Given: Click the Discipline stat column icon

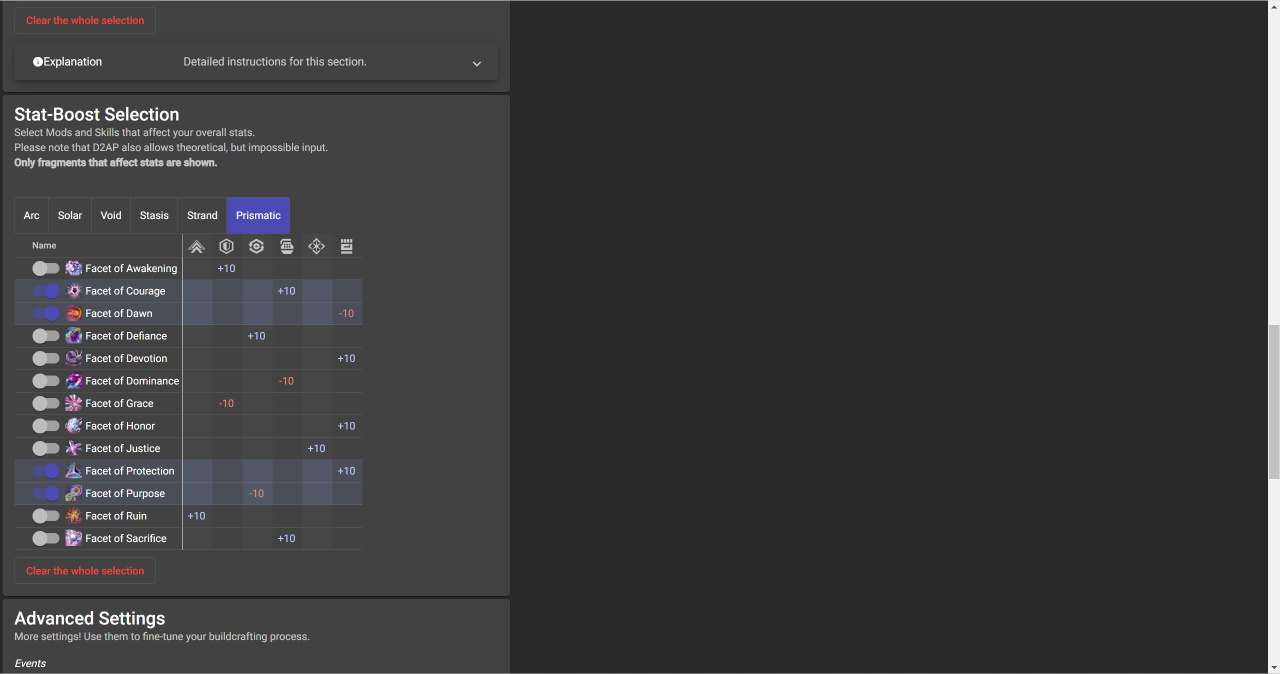Looking at the screenshot, I should tap(287, 246).
